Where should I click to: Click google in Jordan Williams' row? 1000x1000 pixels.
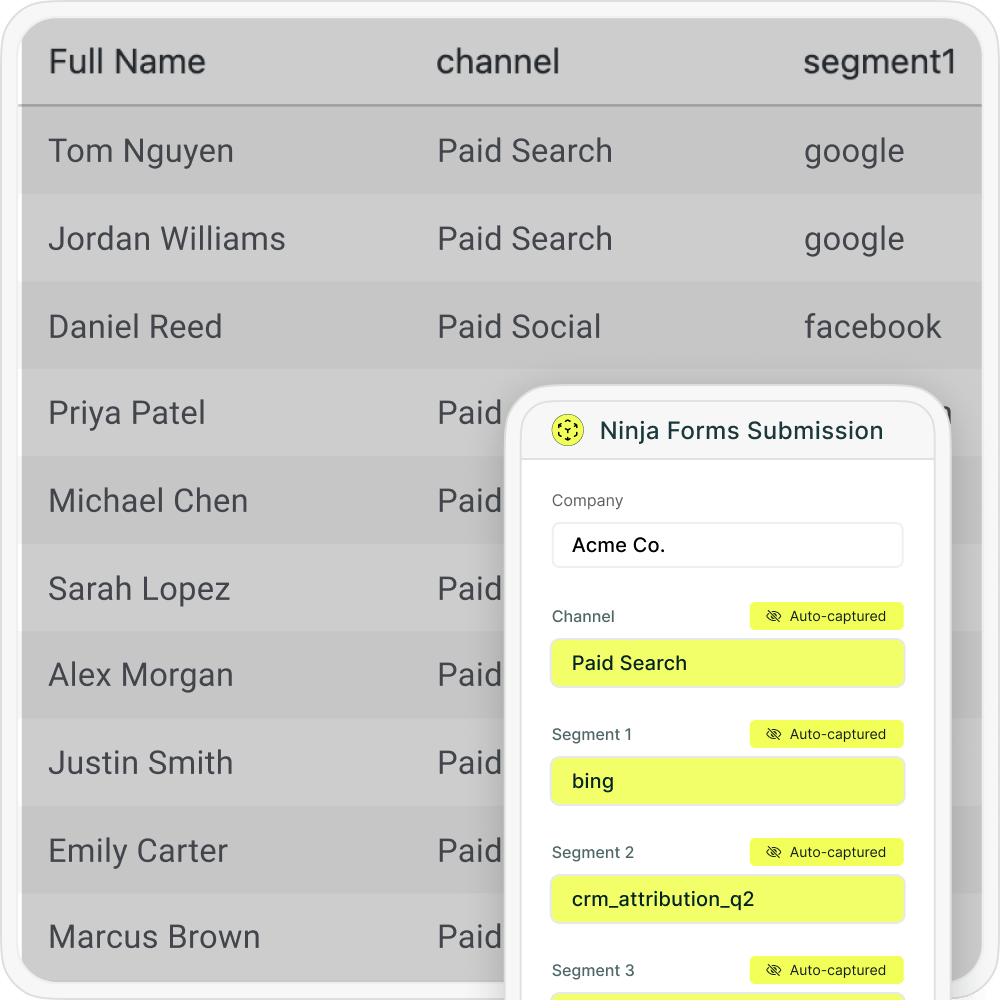point(854,240)
